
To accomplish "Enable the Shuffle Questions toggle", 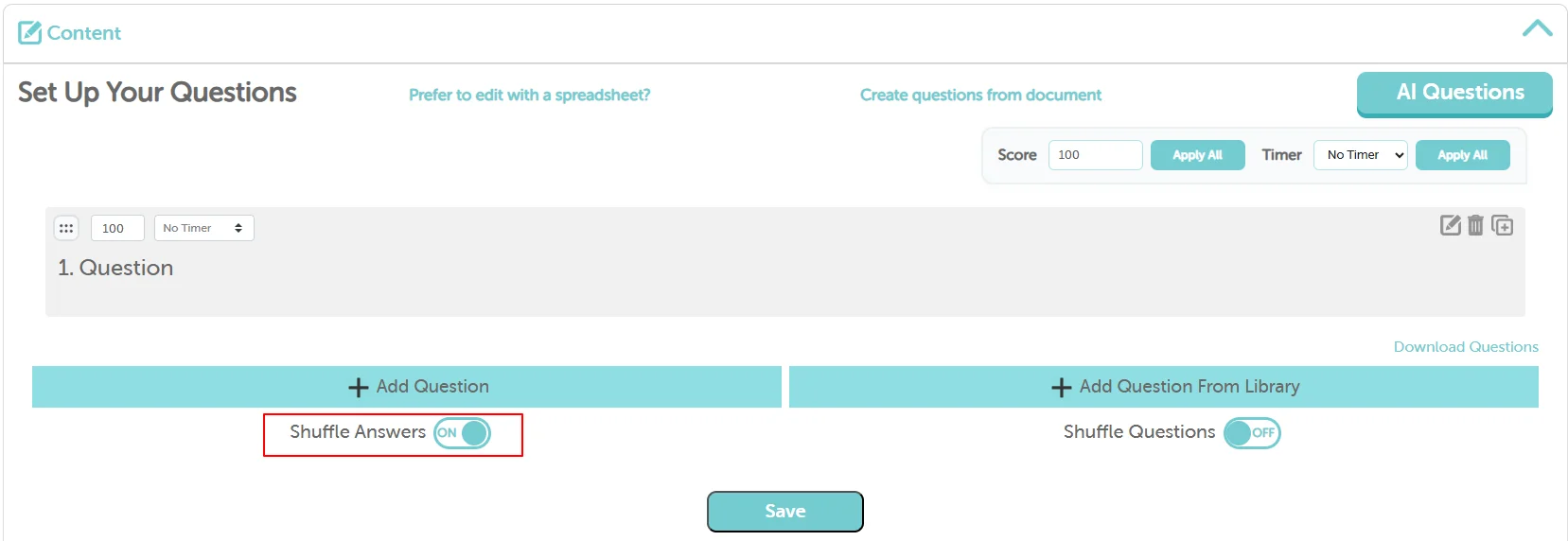I will [1251, 433].
